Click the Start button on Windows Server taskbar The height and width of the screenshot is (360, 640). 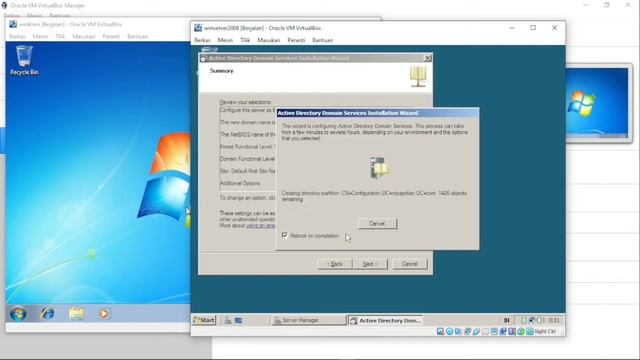click(204, 320)
